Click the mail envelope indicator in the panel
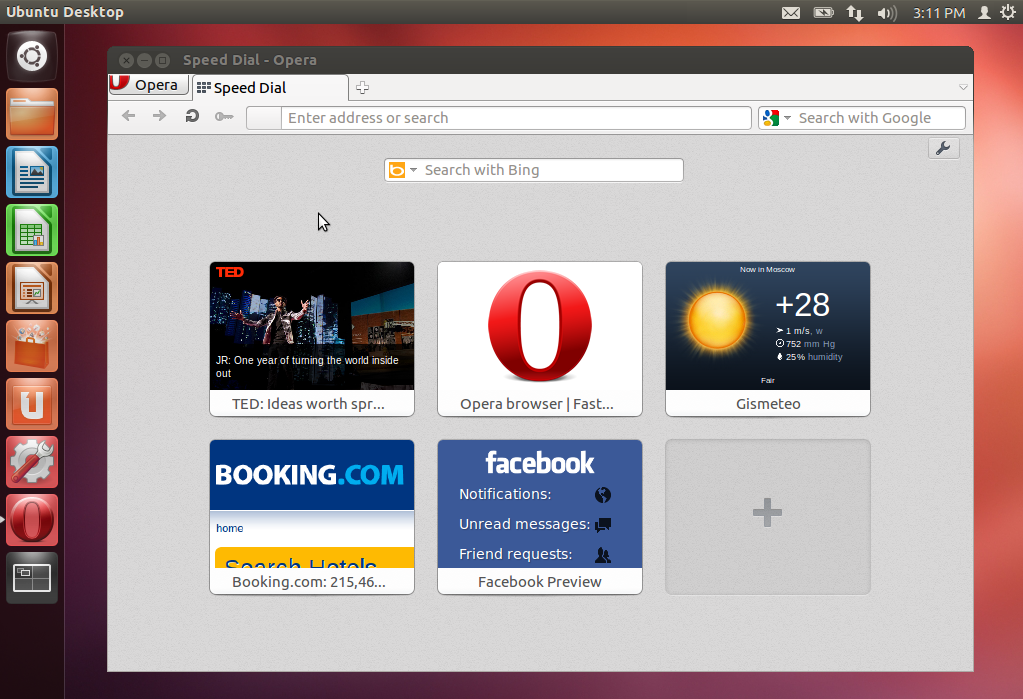Screen dimensions: 1023x699 click(792, 12)
